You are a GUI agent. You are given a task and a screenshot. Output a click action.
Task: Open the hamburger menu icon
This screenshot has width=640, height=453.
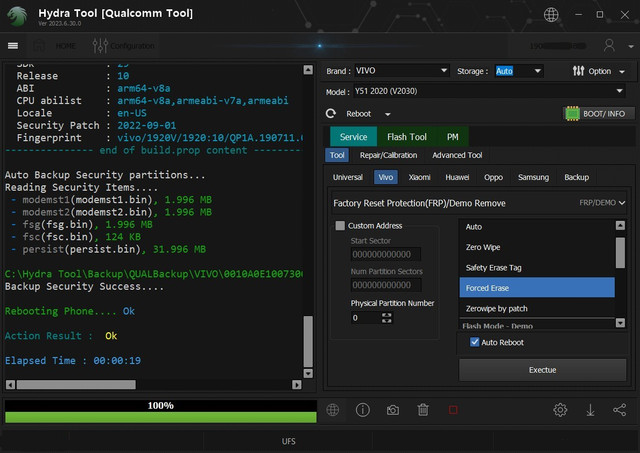[x=13, y=46]
